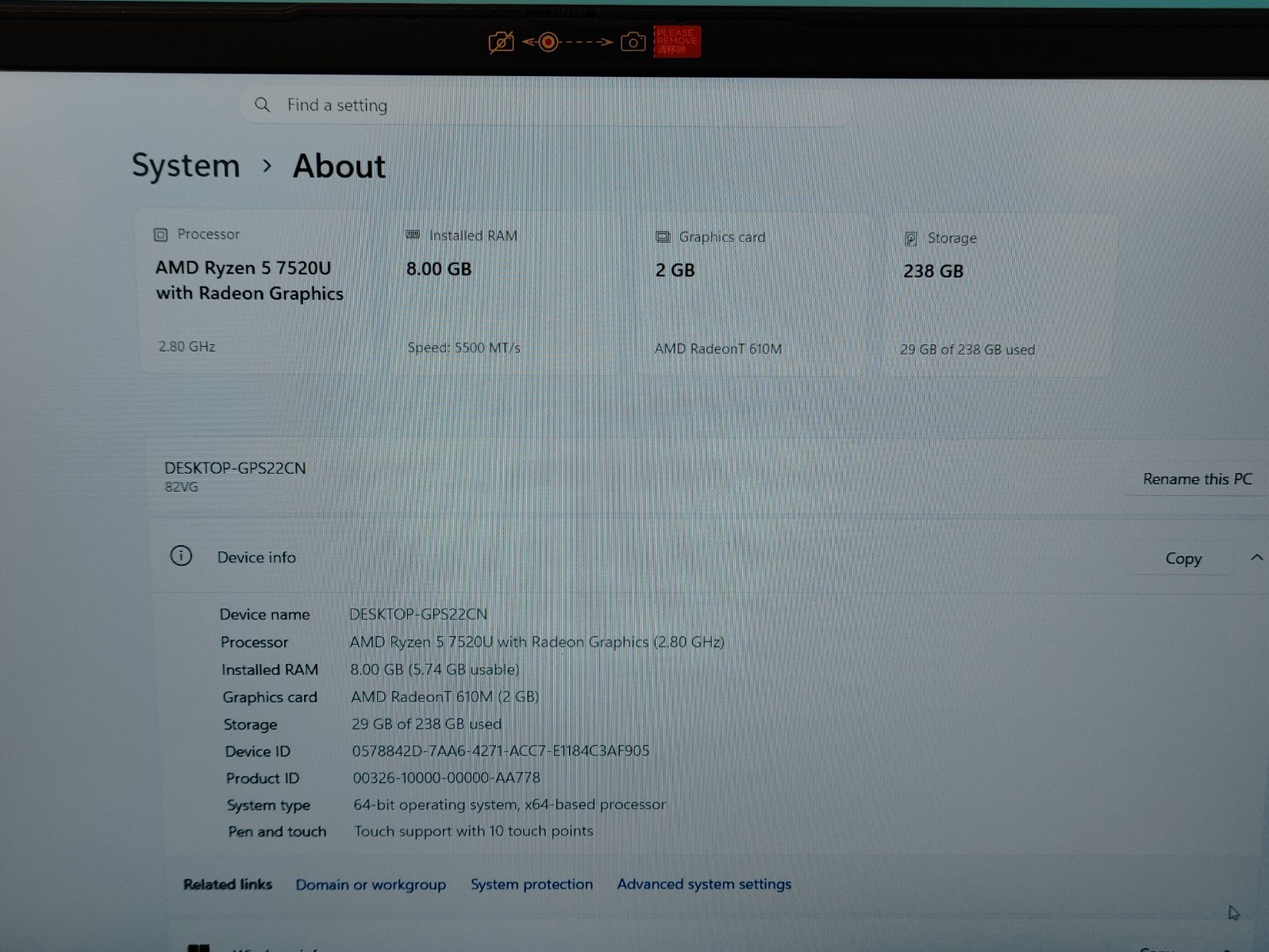
Task: Open Domain or workgroup link
Action: click(x=371, y=885)
